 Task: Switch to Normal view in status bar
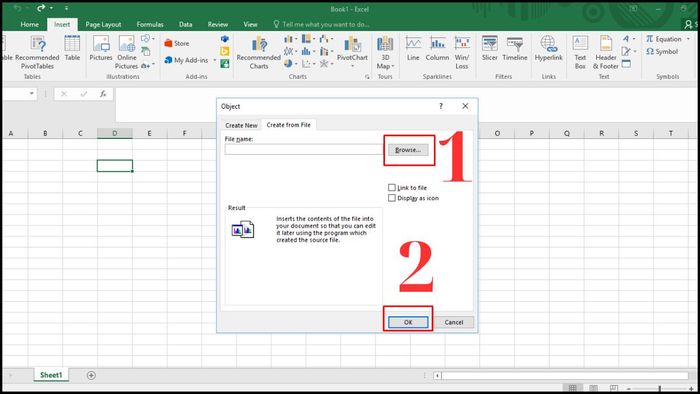tap(573, 388)
